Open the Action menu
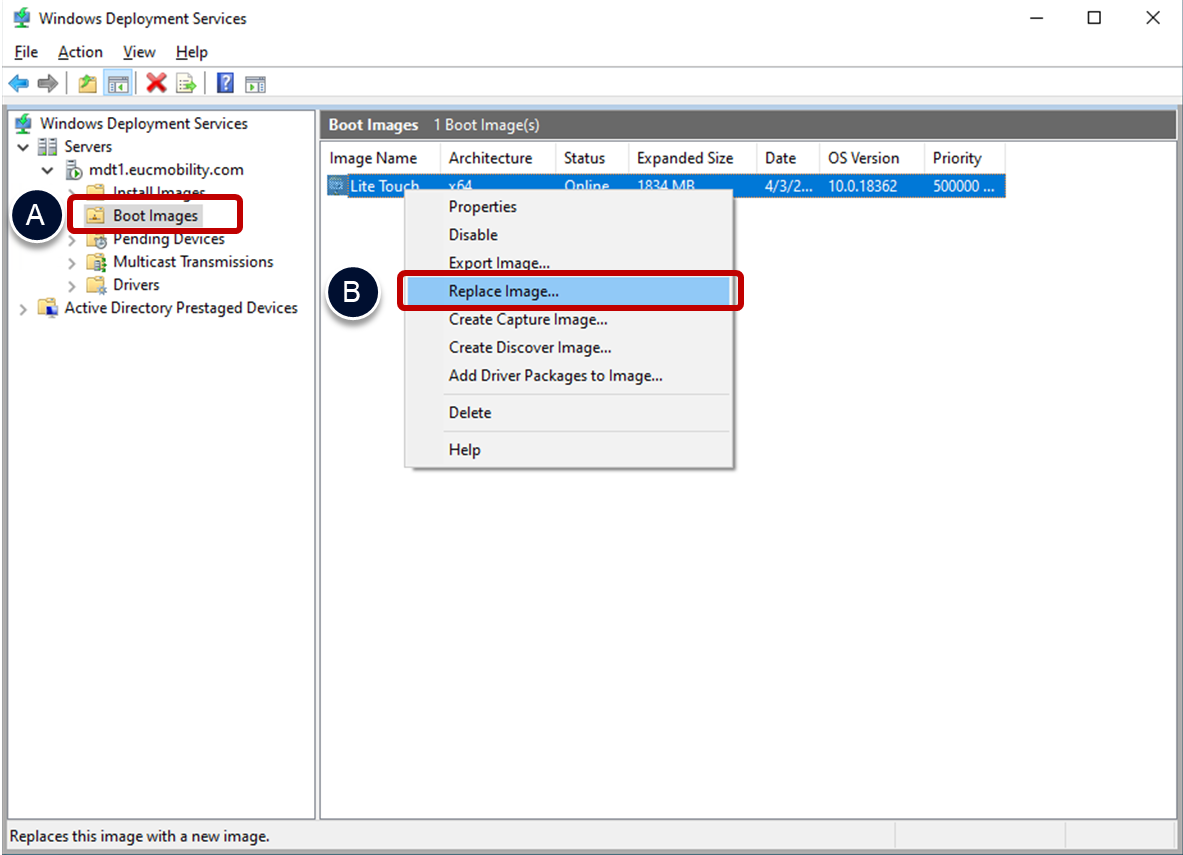The image size is (1183, 855). coord(80,52)
